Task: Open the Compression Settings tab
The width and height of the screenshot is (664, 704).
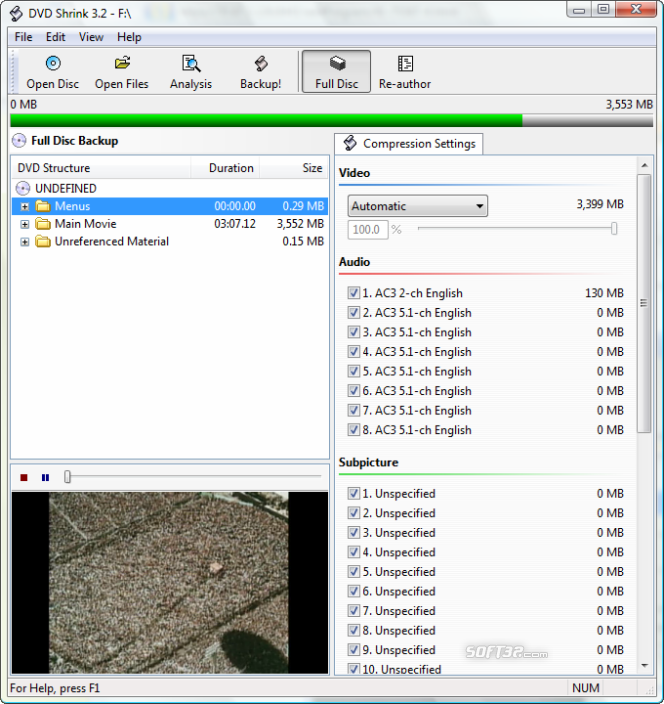Action: pyautogui.click(x=409, y=143)
